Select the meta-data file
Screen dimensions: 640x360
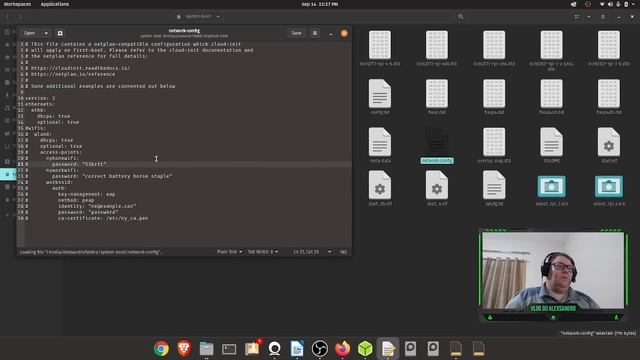(380, 145)
